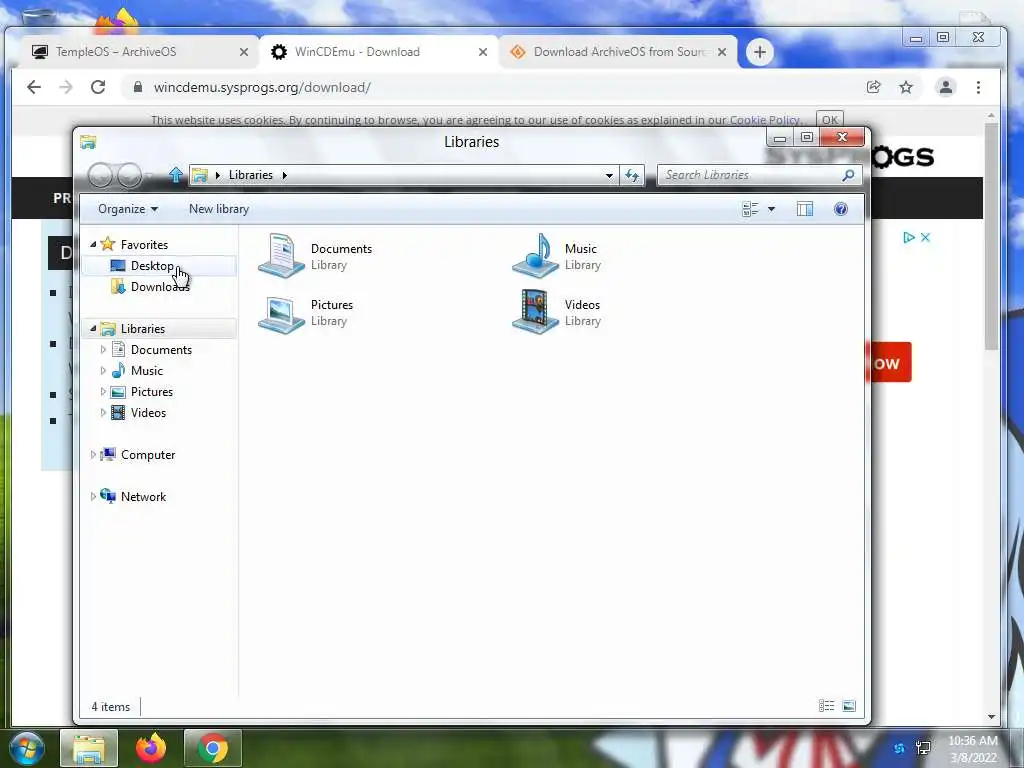The width and height of the screenshot is (1024, 768).
Task: Open the Music library icon in main pane
Action: point(536,256)
